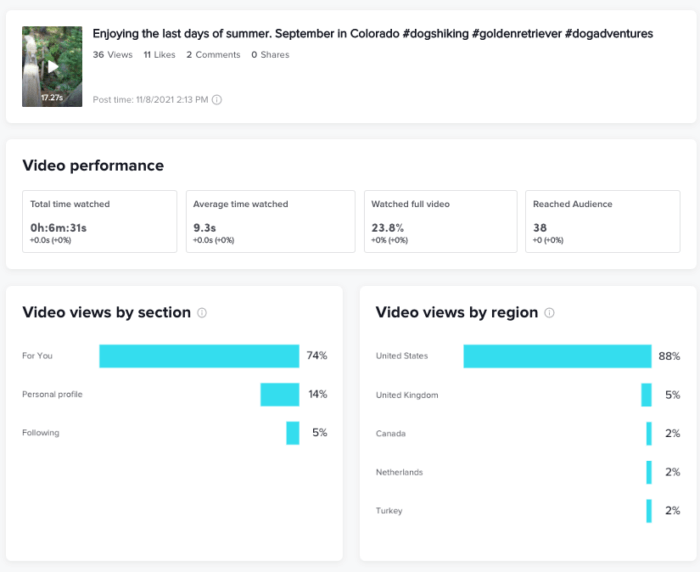This screenshot has width=700, height=572.
Task: Click the 17.27s duration label on thumbnail
Action: point(52,97)
